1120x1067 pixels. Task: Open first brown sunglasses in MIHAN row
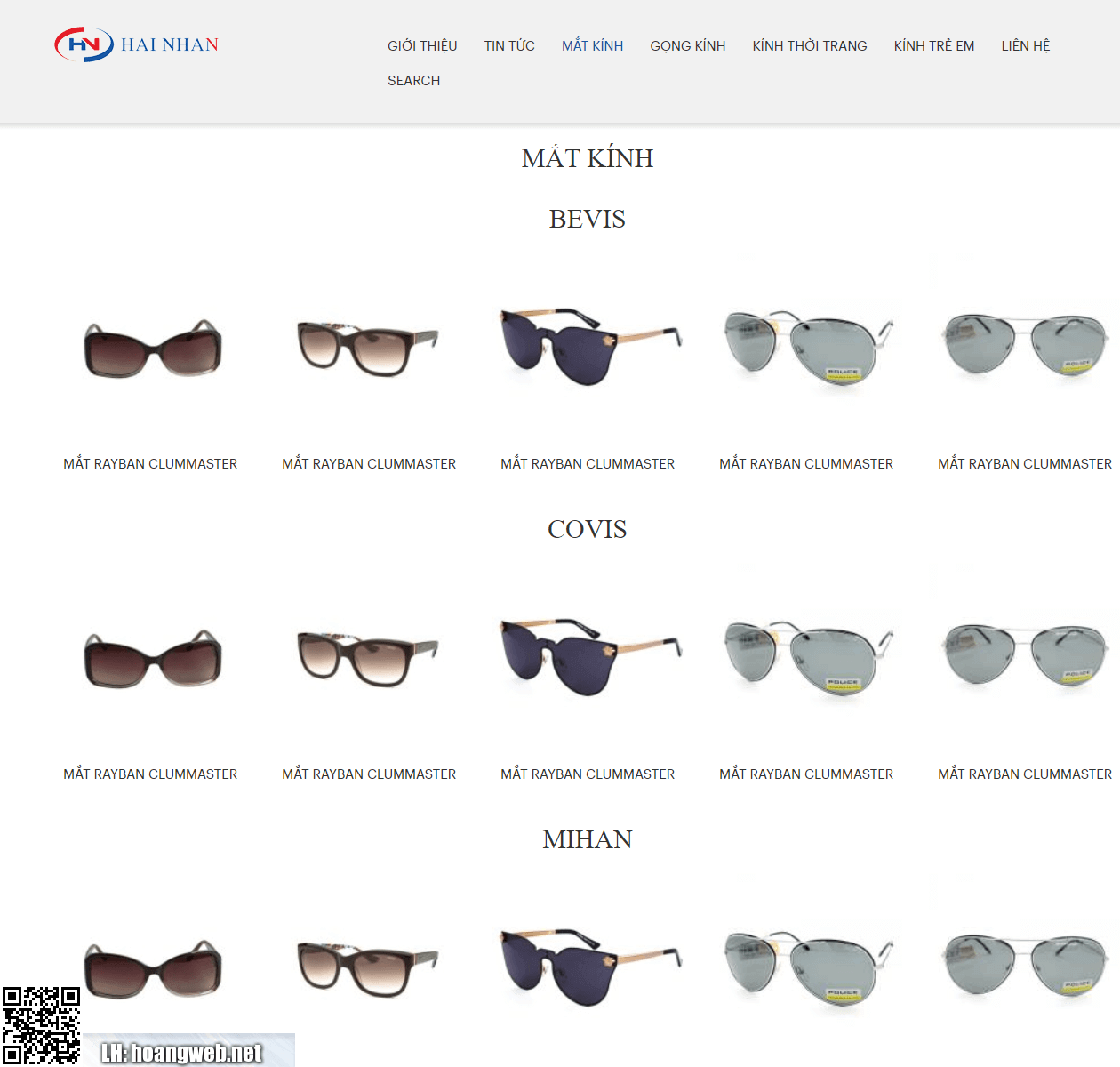pos(151,970)
